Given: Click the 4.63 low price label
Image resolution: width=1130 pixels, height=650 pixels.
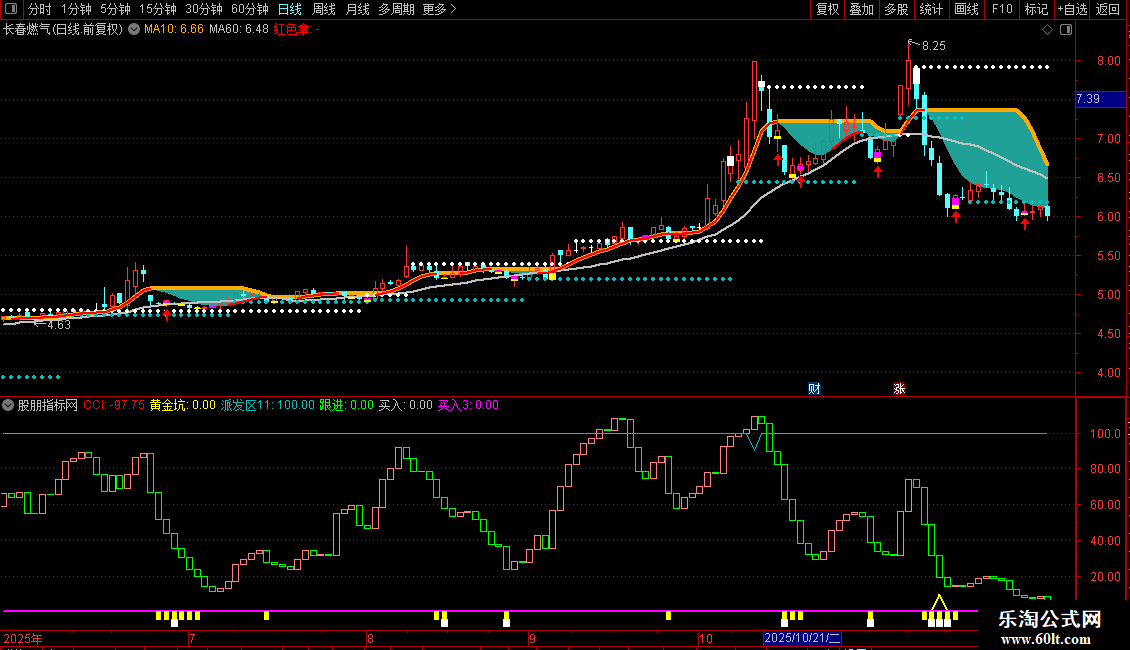Looking at the screenshot, I should 59,325.
